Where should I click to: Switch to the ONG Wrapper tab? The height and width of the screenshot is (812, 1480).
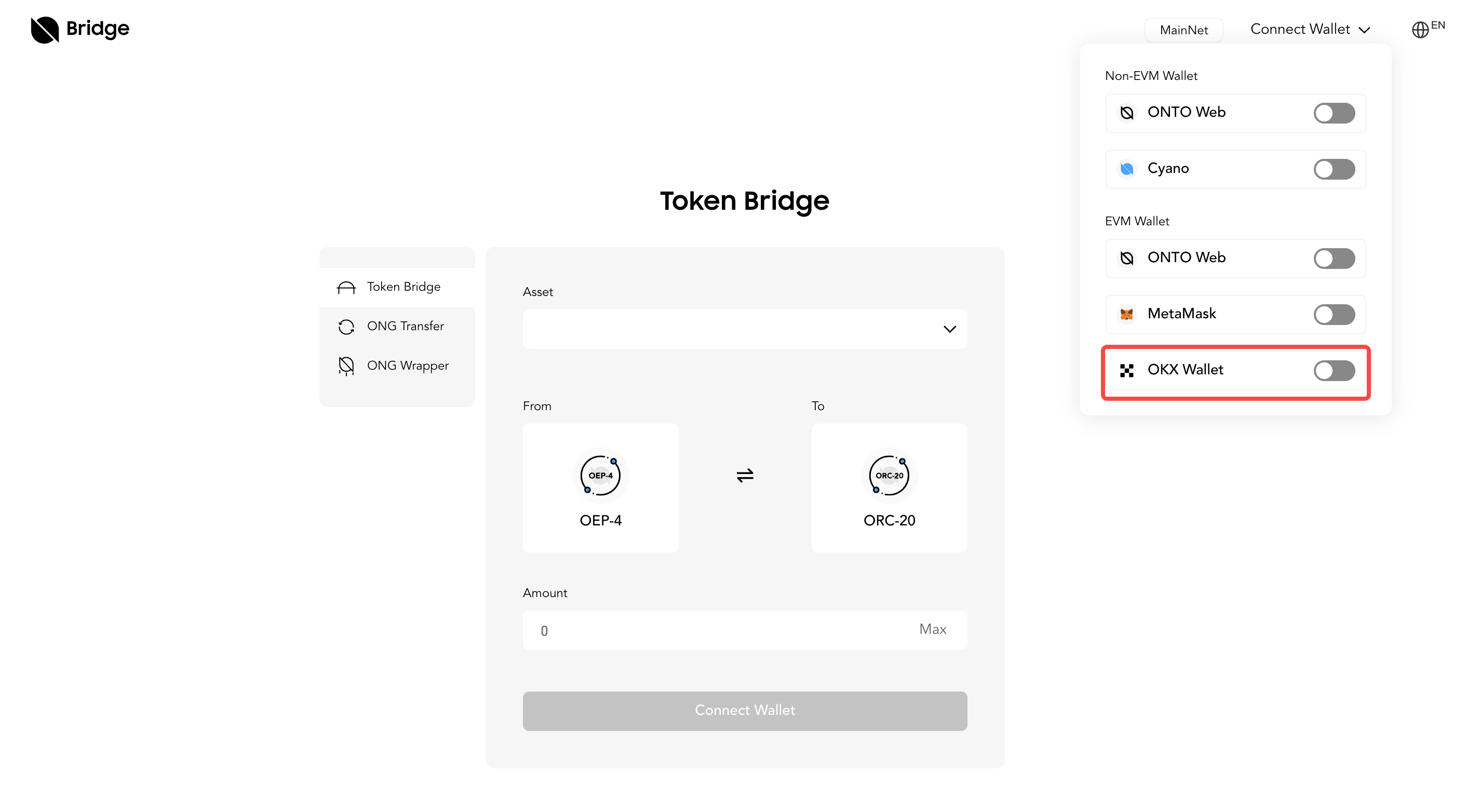pos(407,366)
